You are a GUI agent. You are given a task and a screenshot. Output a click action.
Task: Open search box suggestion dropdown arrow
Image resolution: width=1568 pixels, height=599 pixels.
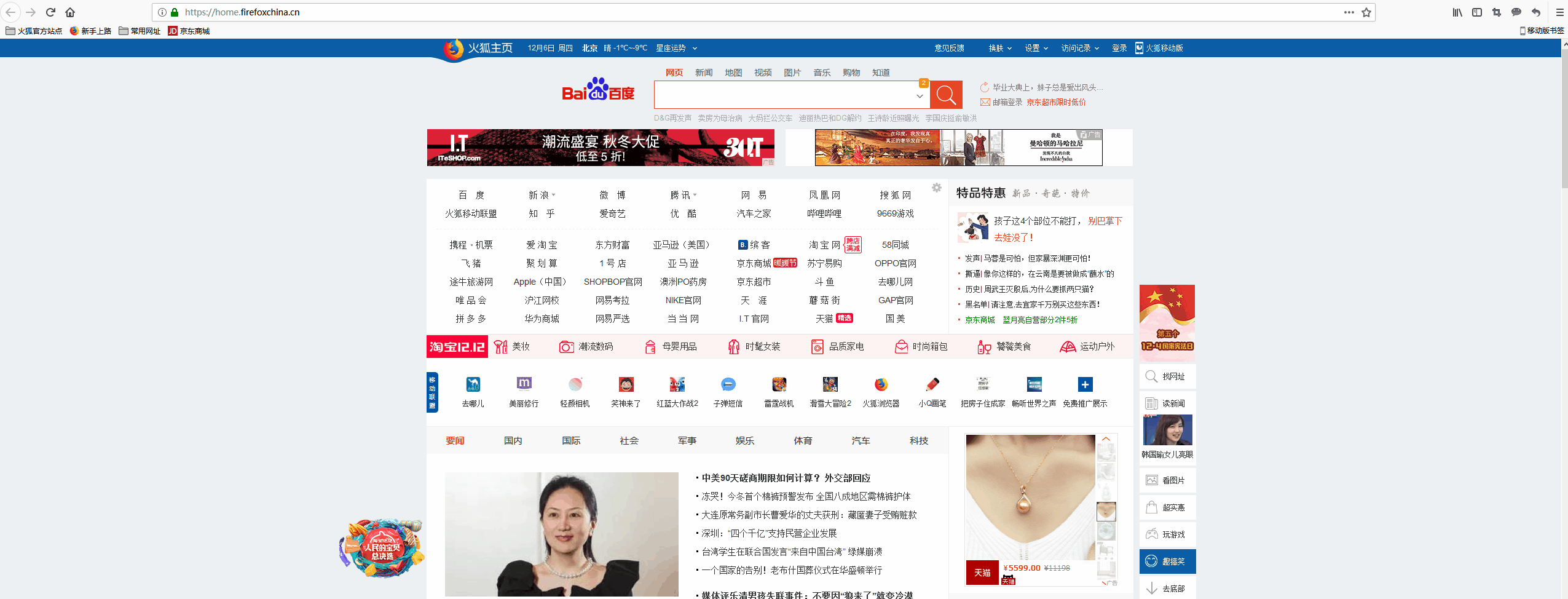point(920,96)
